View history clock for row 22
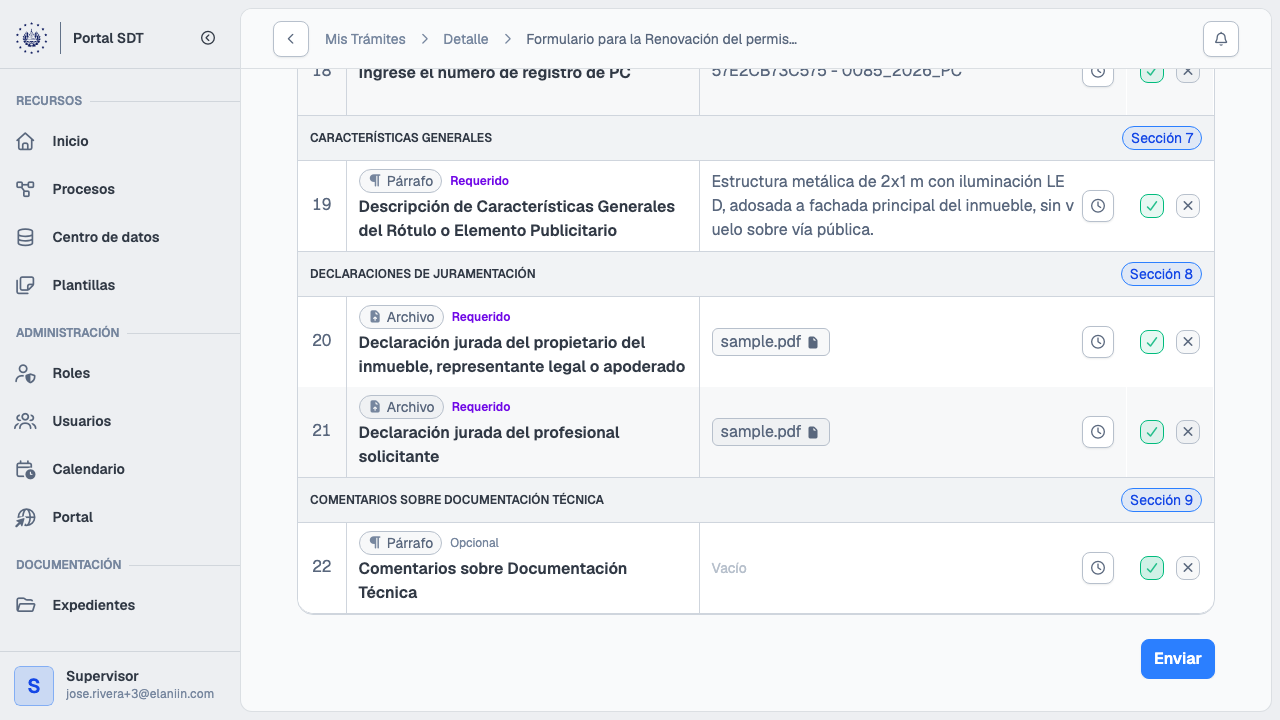This screenshot has height=720, width=1280. (1098, 568)
